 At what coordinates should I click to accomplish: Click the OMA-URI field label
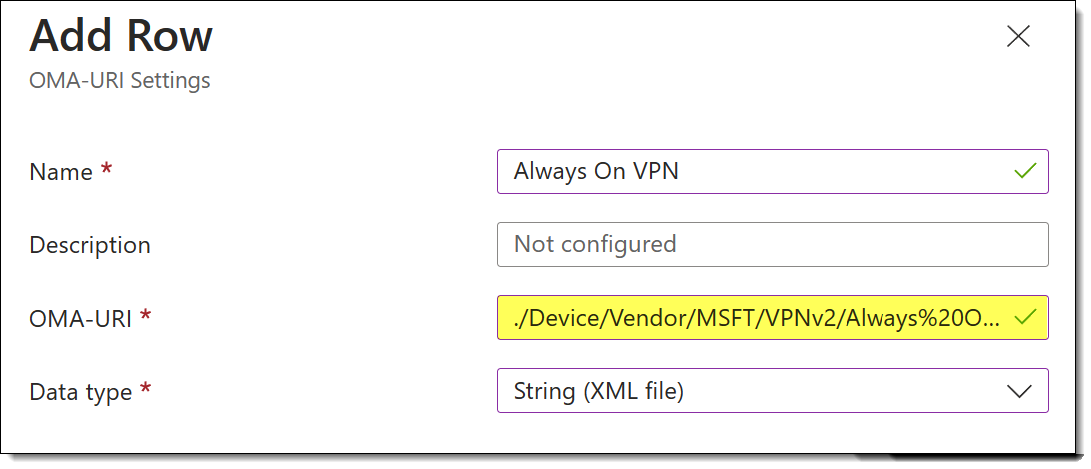(x=79, y=318)
